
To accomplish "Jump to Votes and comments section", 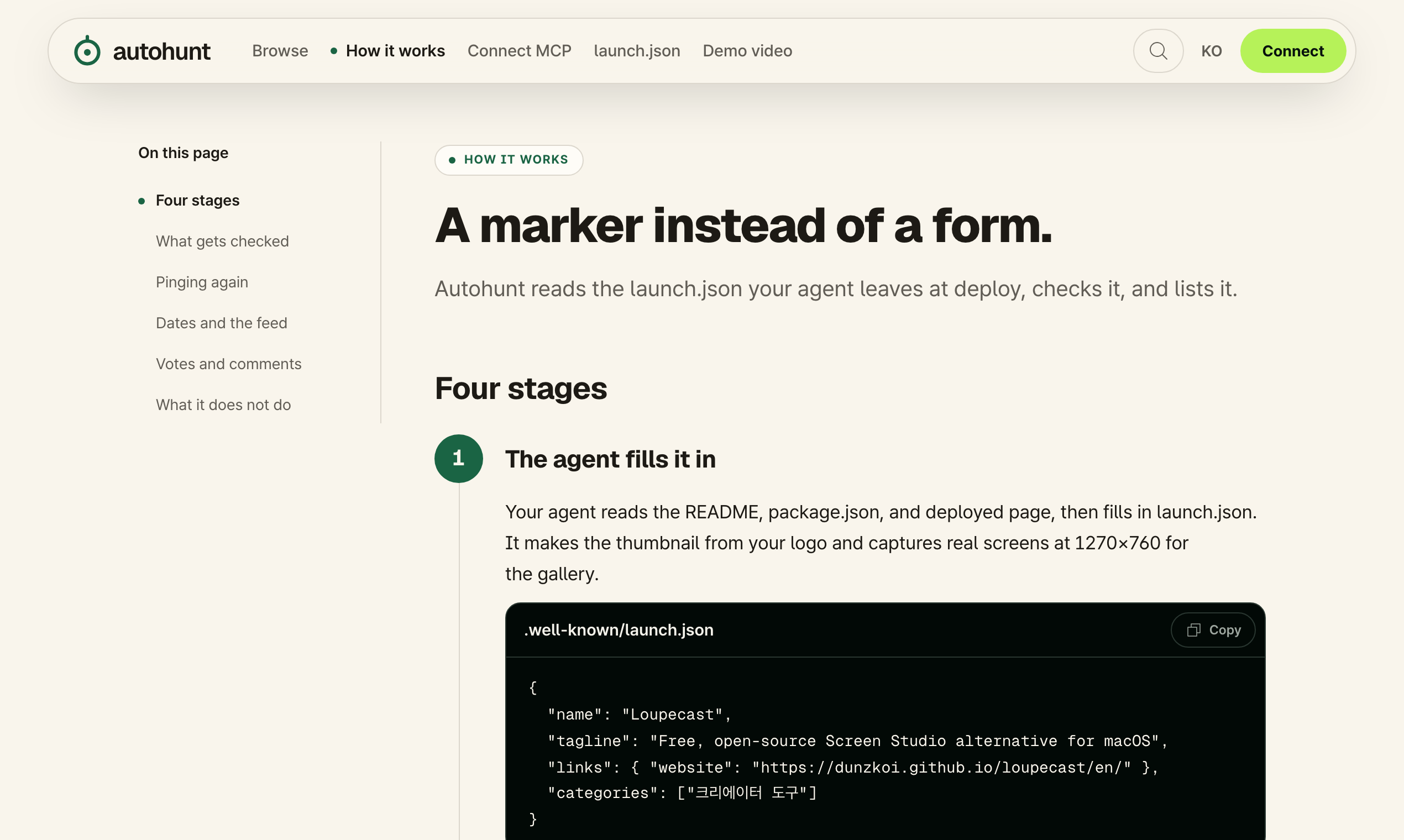I will 229,364.
